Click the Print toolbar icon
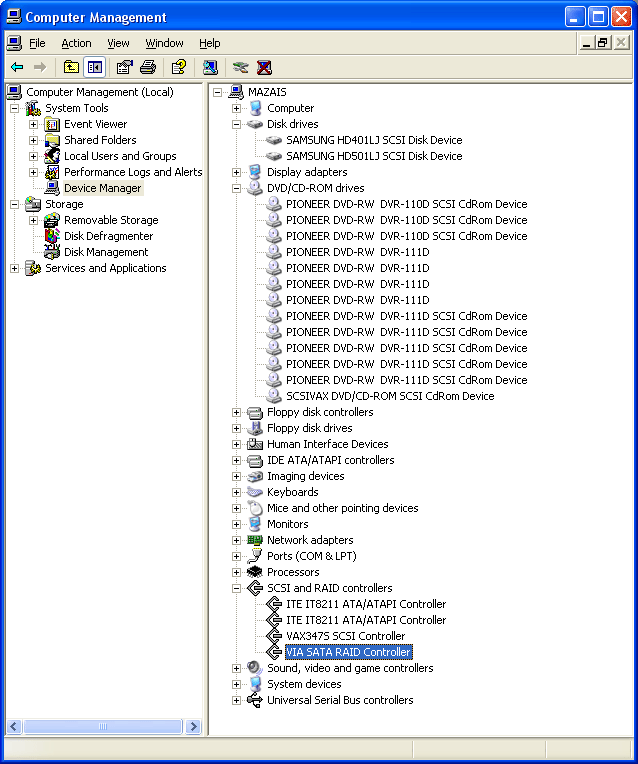Image resolution: width=638 pixels, height=764 pixels. pyautogui.click(x=148, y=67)
